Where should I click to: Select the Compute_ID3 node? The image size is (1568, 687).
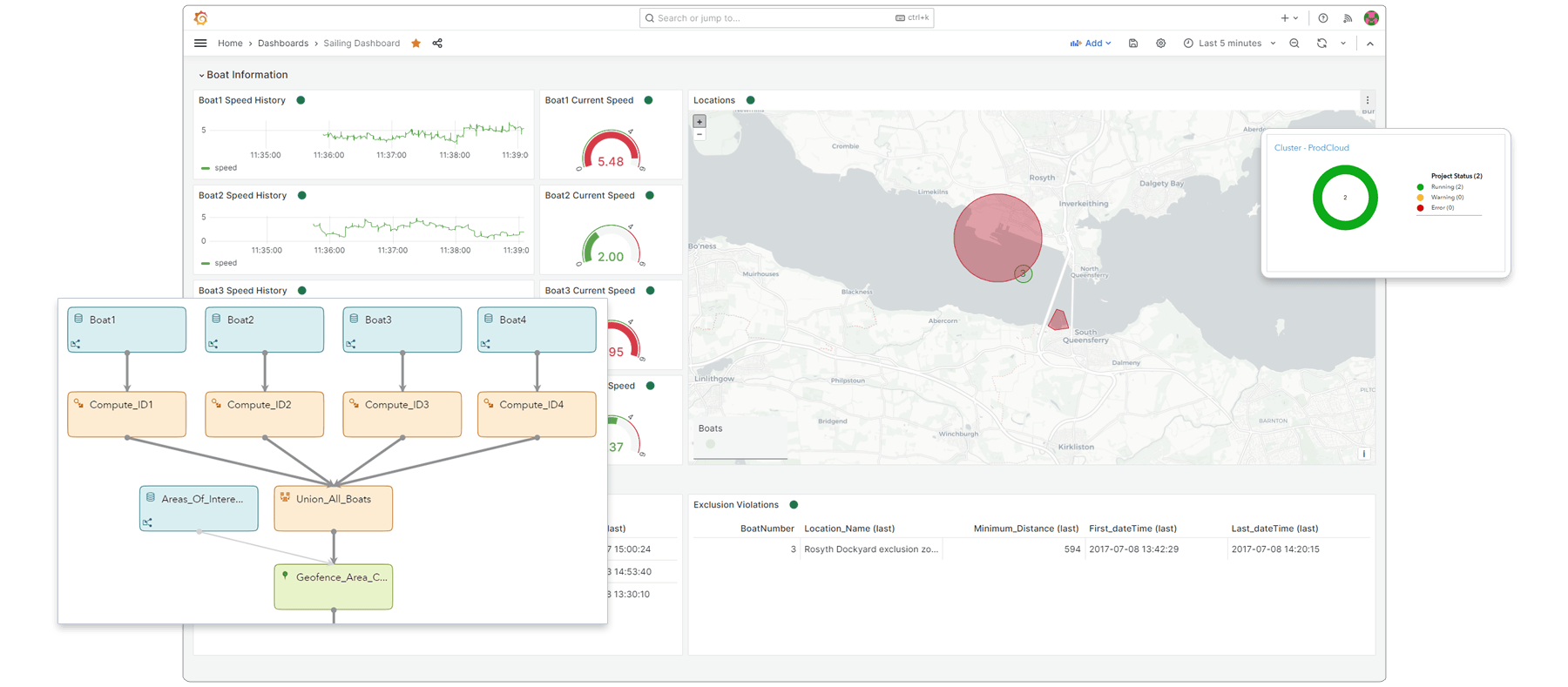pyautogui.click(x=402, y=414)
